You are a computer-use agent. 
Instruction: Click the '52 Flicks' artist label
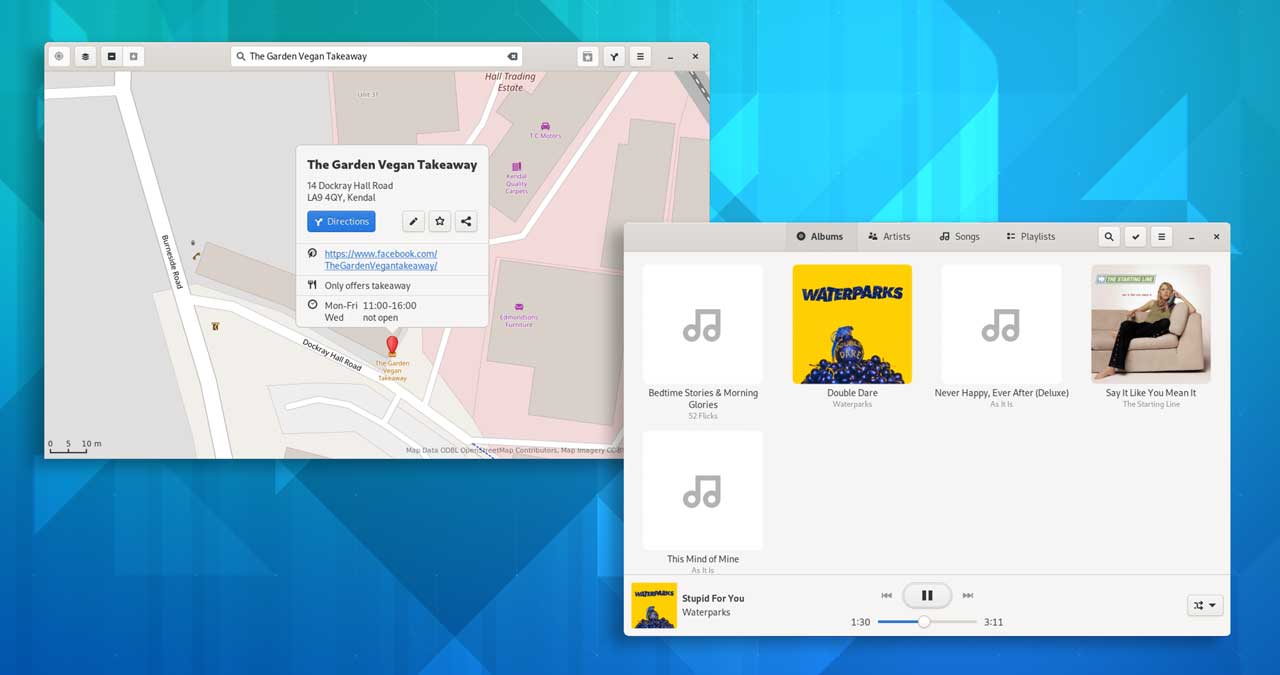coord(703,416)
